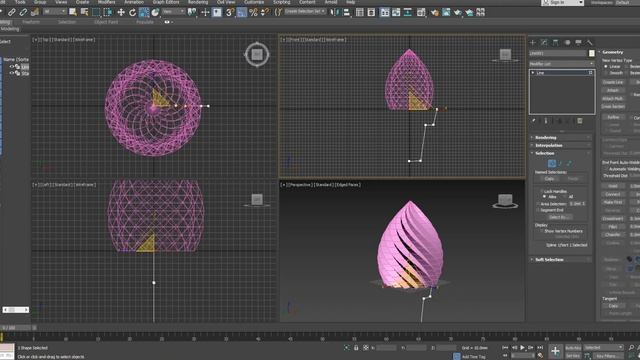Open the Graph Editors menu
Image resolution: width=640 pixels, height=360 pixels.
(166, 2)
